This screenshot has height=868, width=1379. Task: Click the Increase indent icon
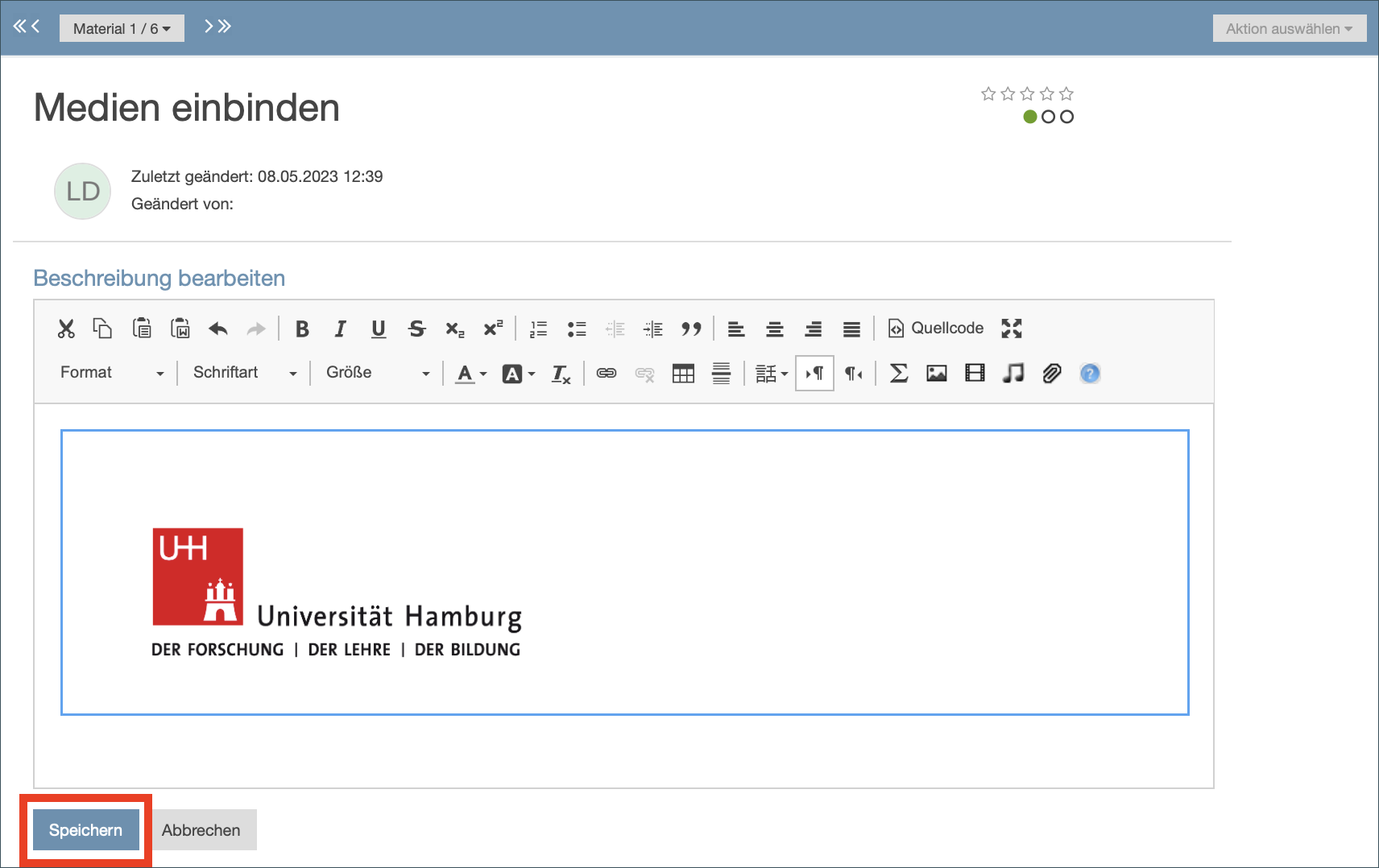(x=653, y=329)
